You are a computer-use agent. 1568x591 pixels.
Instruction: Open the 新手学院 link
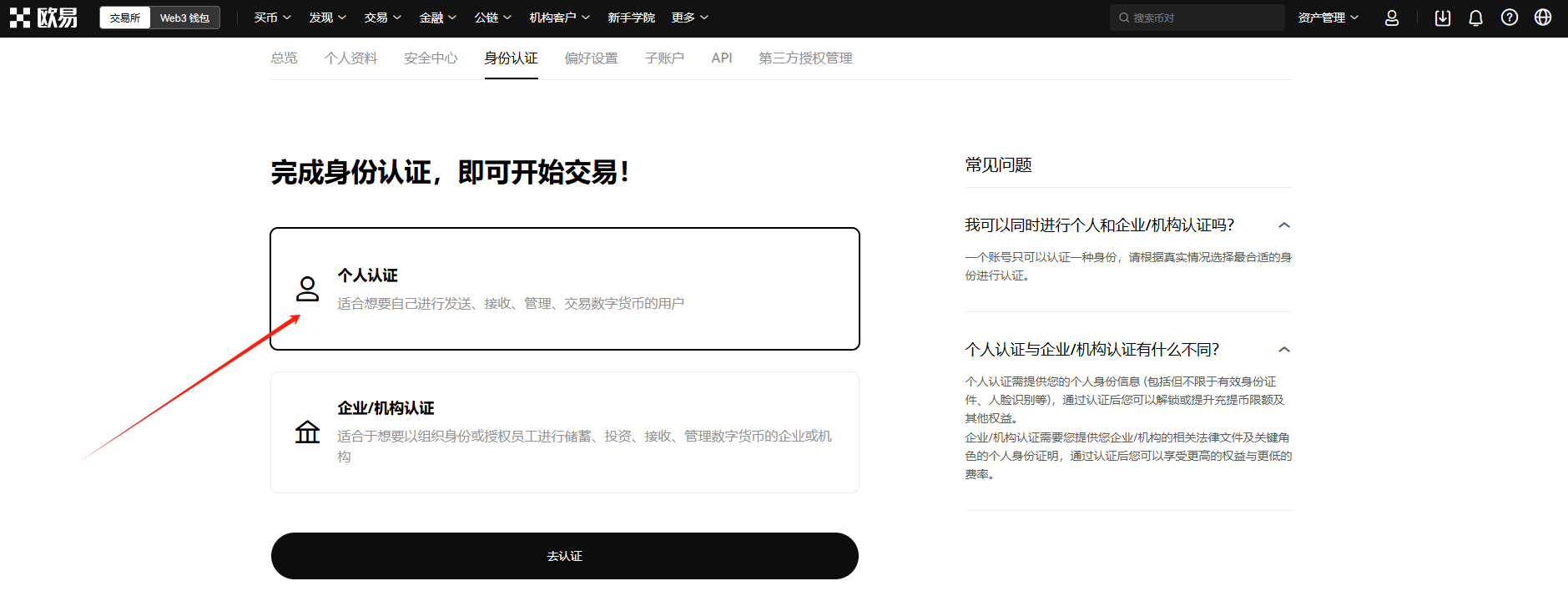click(631, 18)
